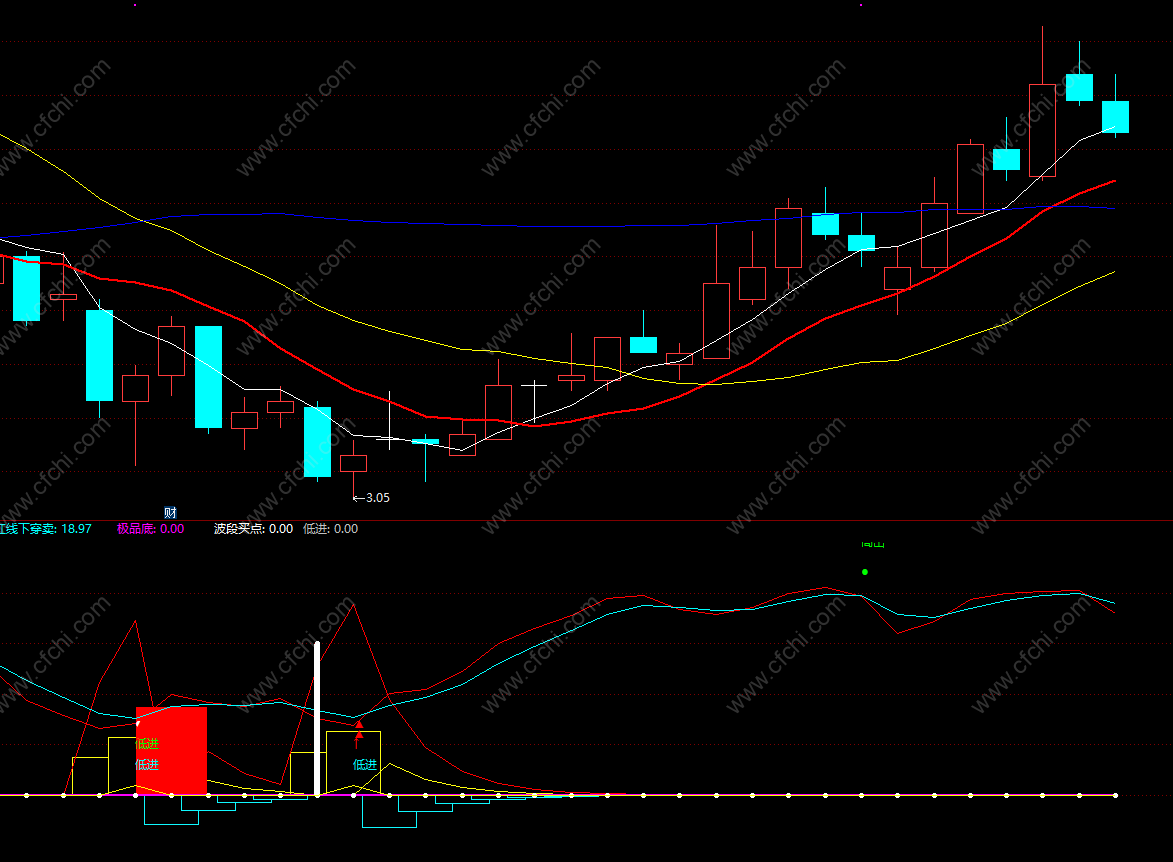Viewport: 1173px width, 862px height.
Task: Click the tall white vertical signal bar
Action: (x=317, y=718)
